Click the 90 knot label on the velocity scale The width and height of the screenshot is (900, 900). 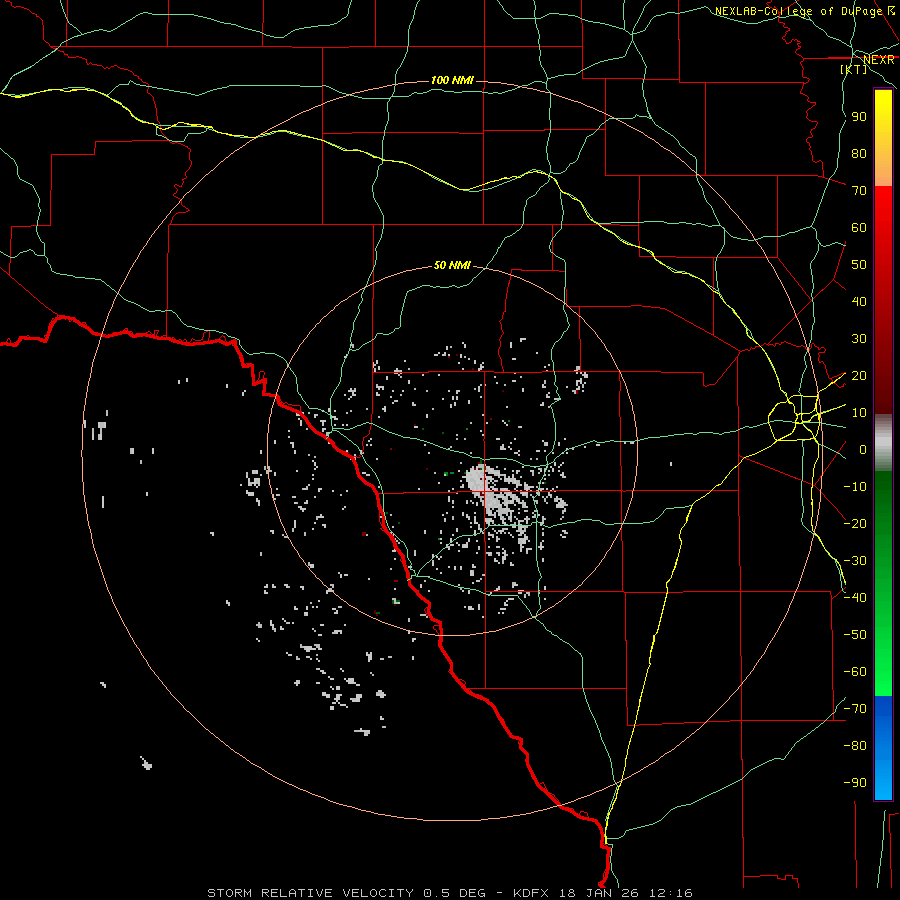[x=859, y=117]
